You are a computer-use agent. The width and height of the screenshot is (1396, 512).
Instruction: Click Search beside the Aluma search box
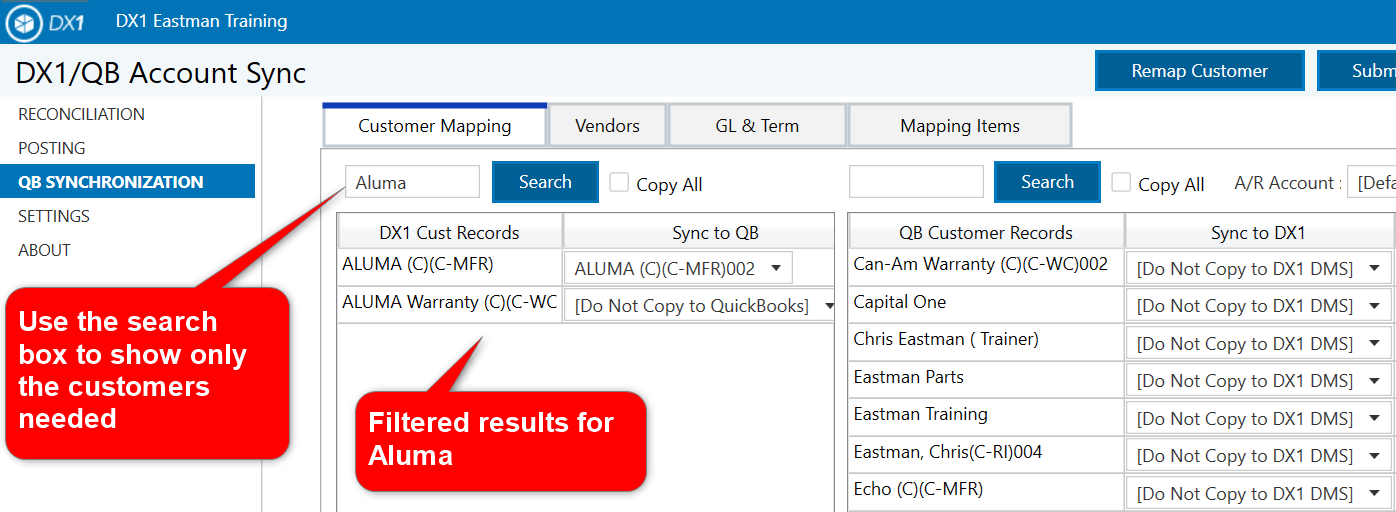pos(545,182)
